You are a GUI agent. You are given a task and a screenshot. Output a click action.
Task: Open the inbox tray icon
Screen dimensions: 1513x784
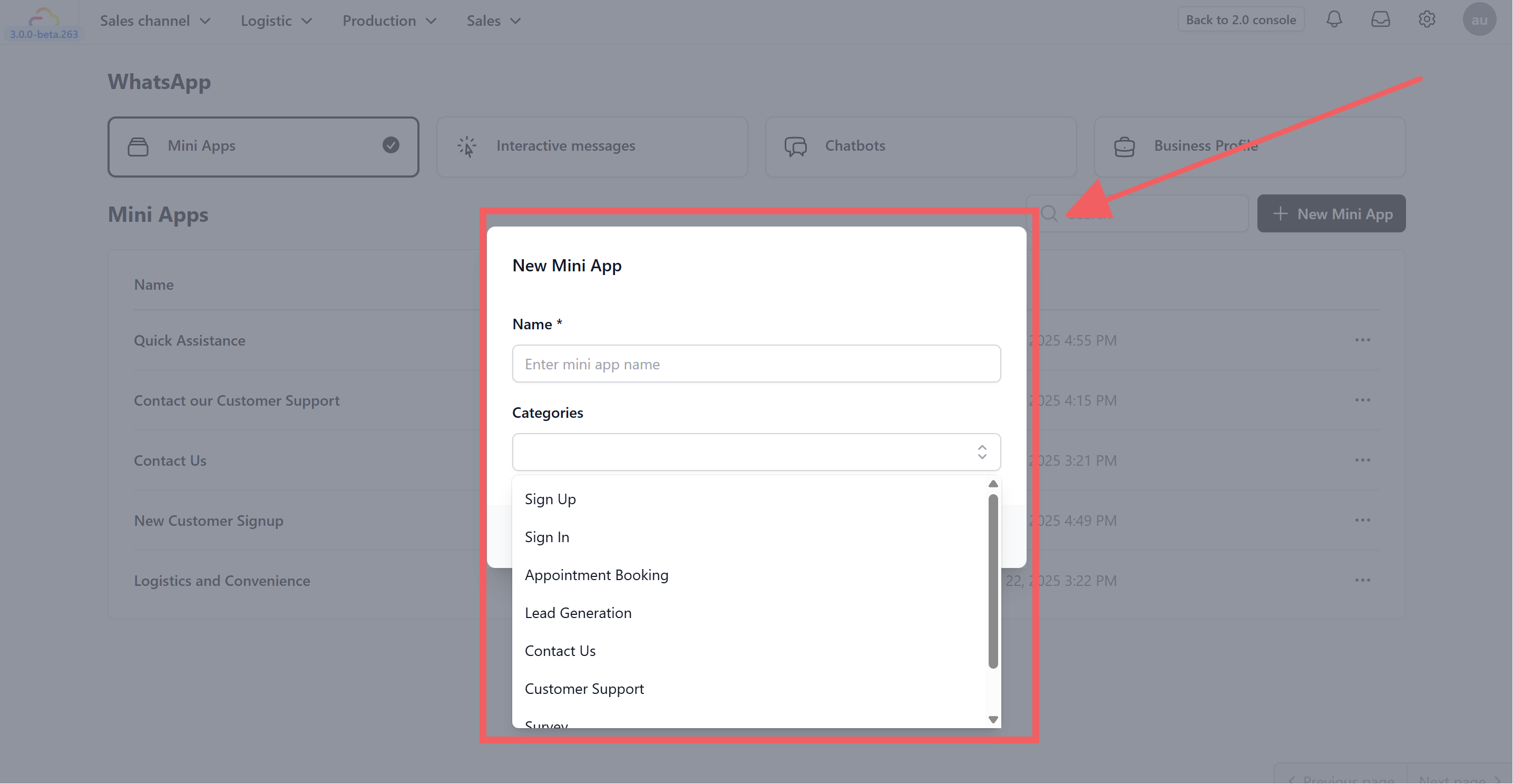(1380, 19)
